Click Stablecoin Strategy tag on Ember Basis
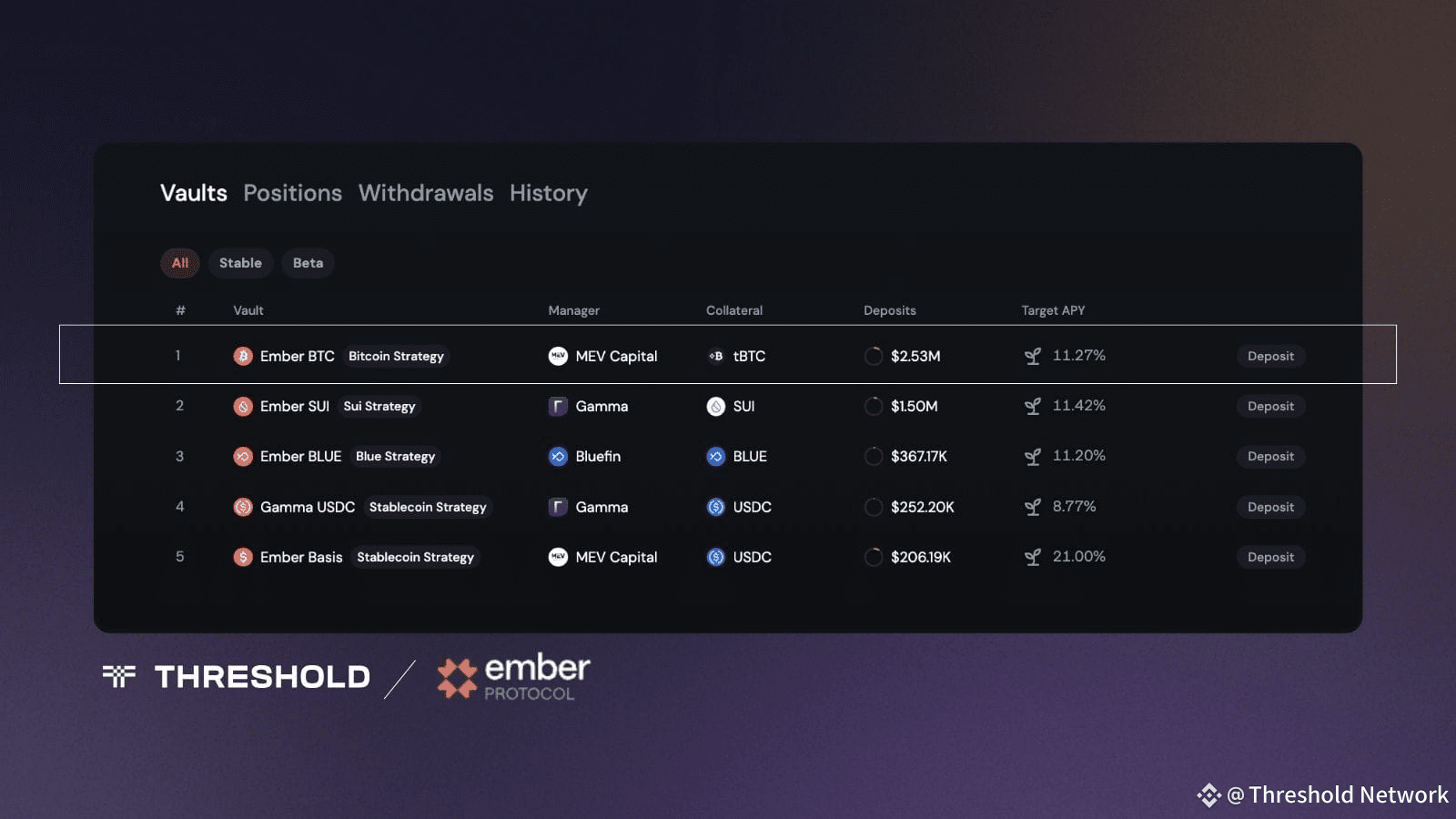Image resolution: width=1456 pixels, height=819 pixels. coord(415,557)
